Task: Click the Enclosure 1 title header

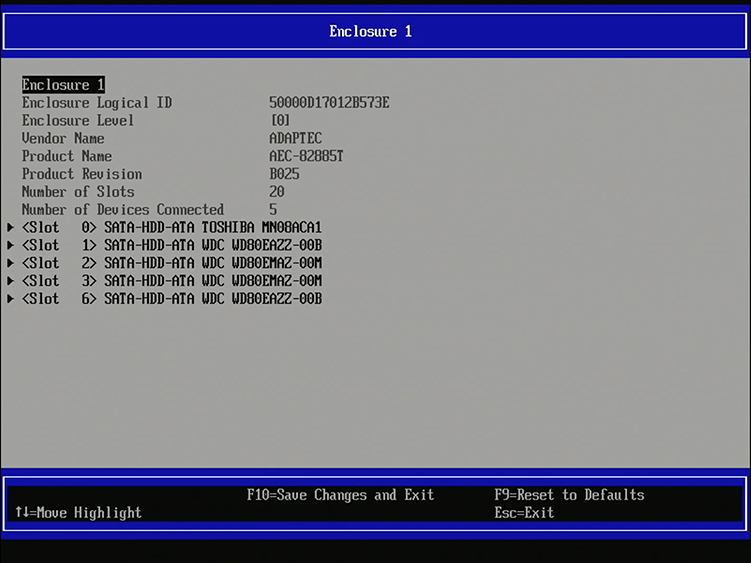Action: (370, 32)
